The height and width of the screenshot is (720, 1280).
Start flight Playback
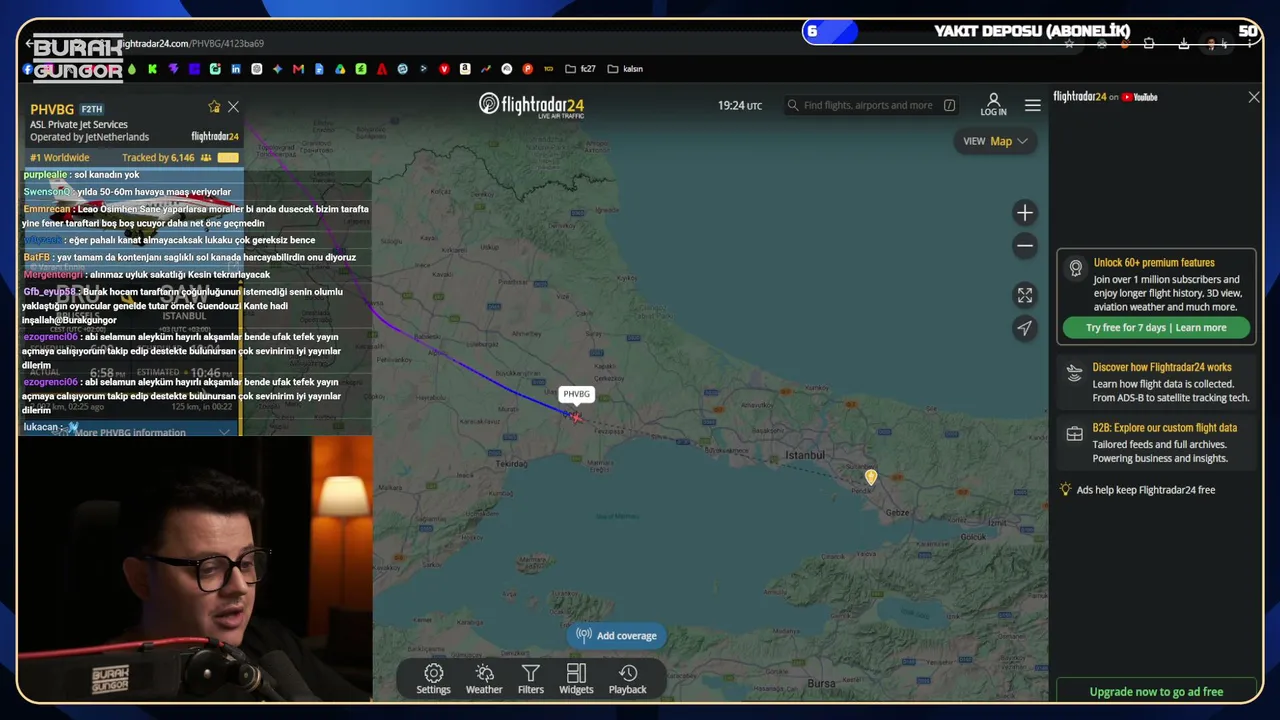[628, 678]
